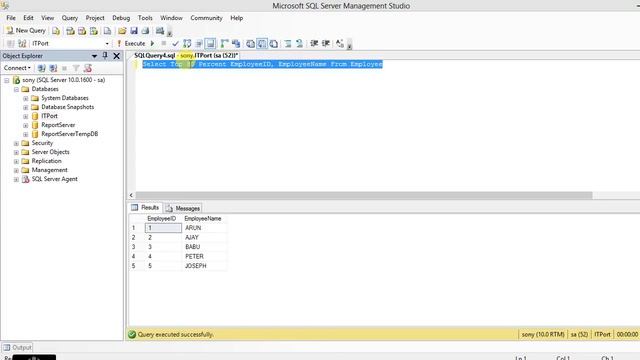This screenshot has width=640, height=360.
Task: Open the Query menu
Action: pyautogui.click(x=70, y=18)
